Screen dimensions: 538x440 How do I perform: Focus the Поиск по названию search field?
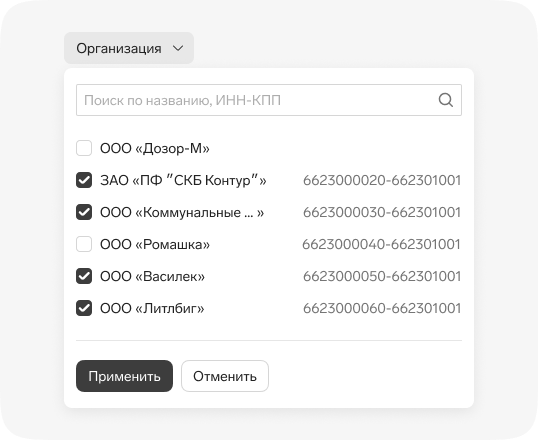269,100
